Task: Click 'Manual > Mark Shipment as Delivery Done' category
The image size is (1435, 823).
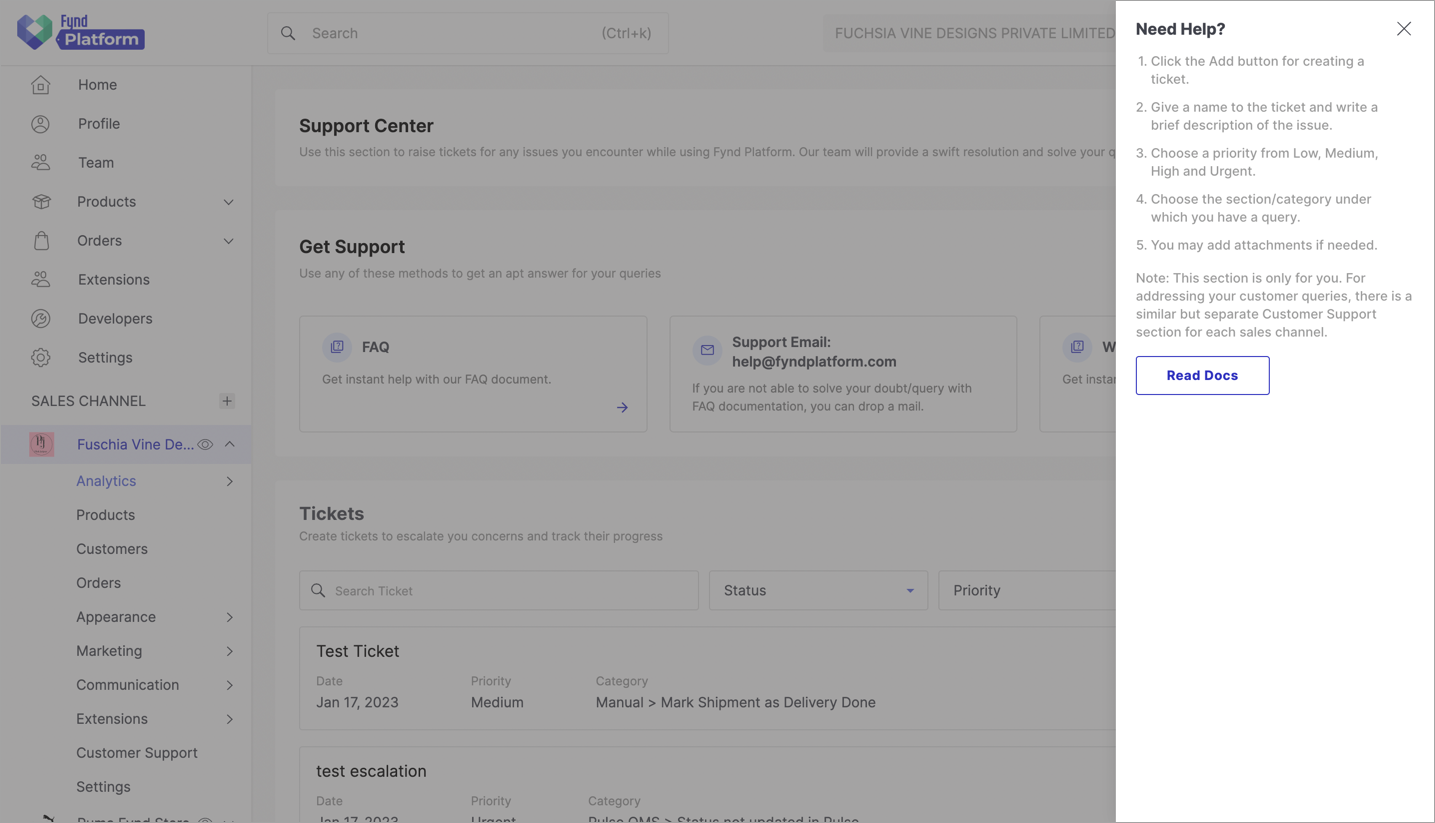Action: [736, 702]
